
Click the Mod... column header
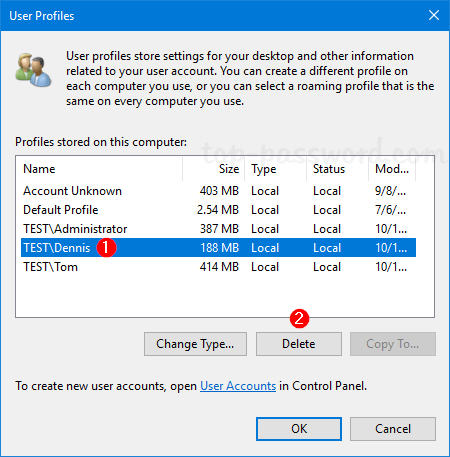[392, 169]
